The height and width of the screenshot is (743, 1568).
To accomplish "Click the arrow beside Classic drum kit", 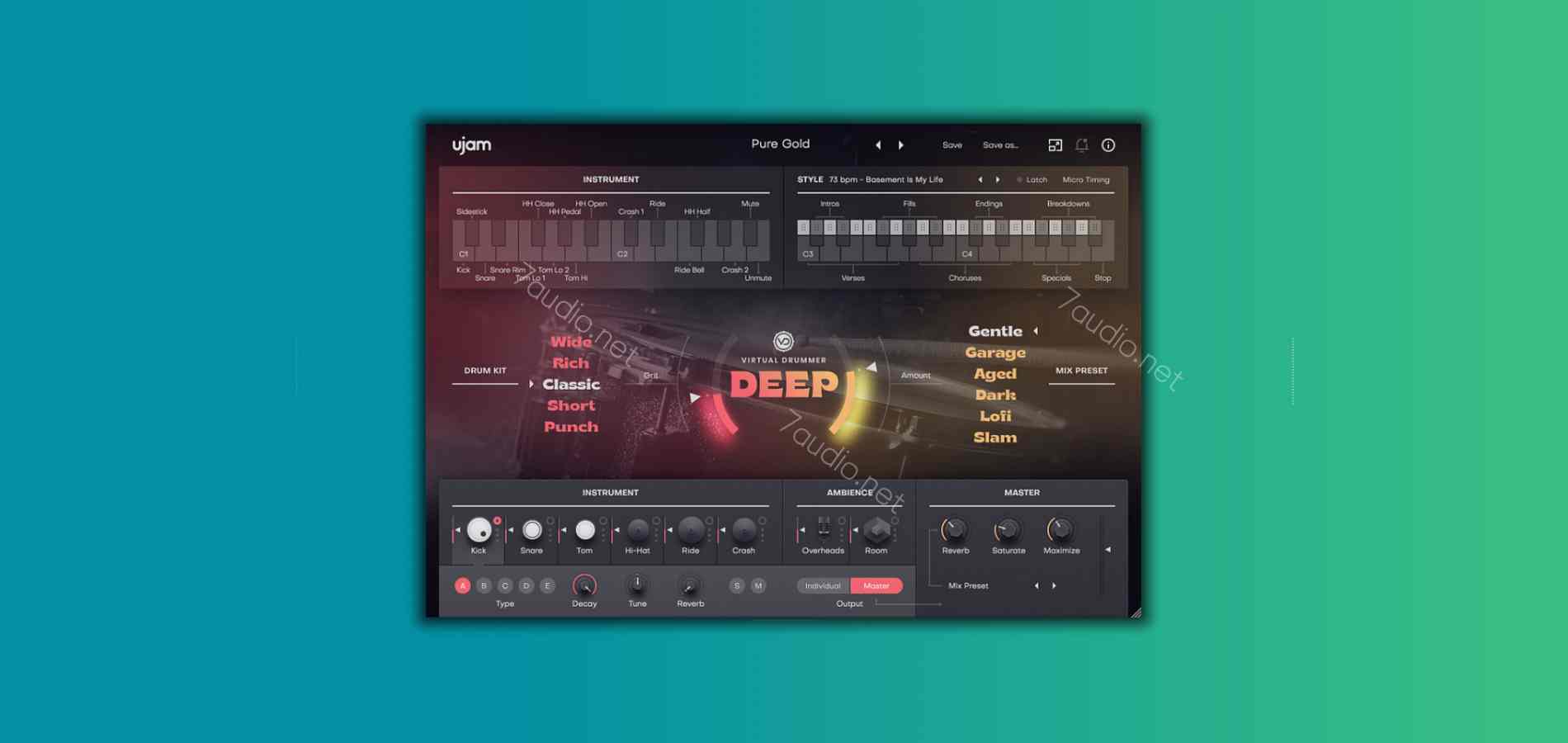I will pyautogui.click(x=531, y=385).
